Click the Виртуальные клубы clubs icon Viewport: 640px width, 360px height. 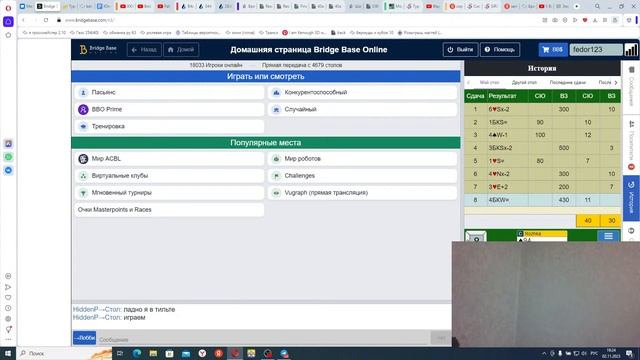(x=83, y=176)
